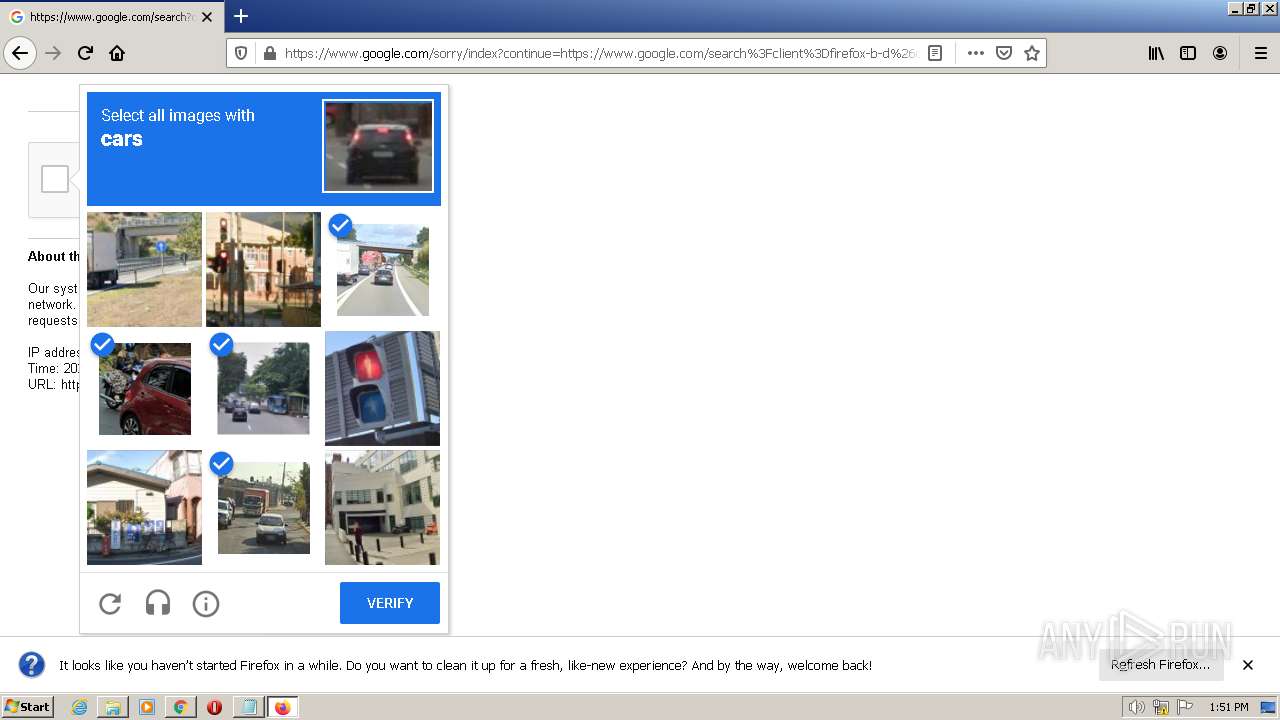Switch to the Google search tab
Viewport: 1280px width, 720px height.
click(112, 17)
